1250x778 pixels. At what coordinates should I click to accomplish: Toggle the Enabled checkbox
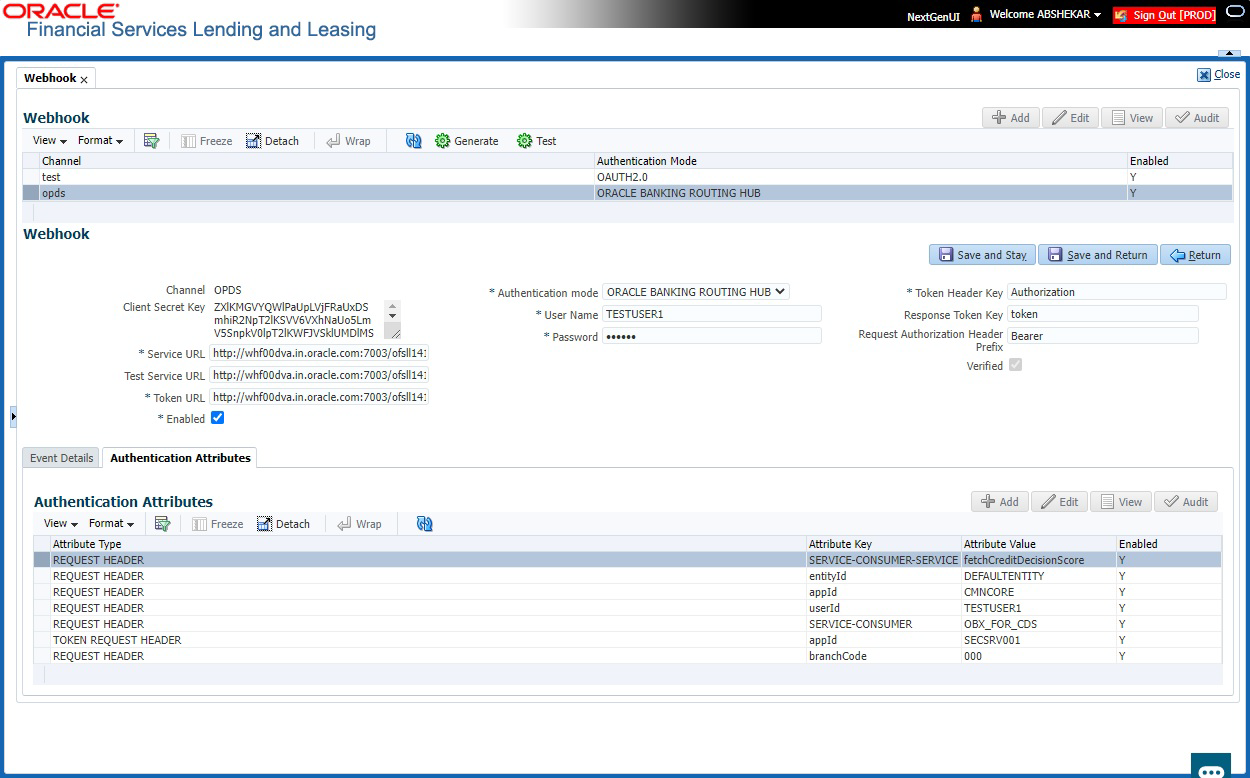coord(217,418)
